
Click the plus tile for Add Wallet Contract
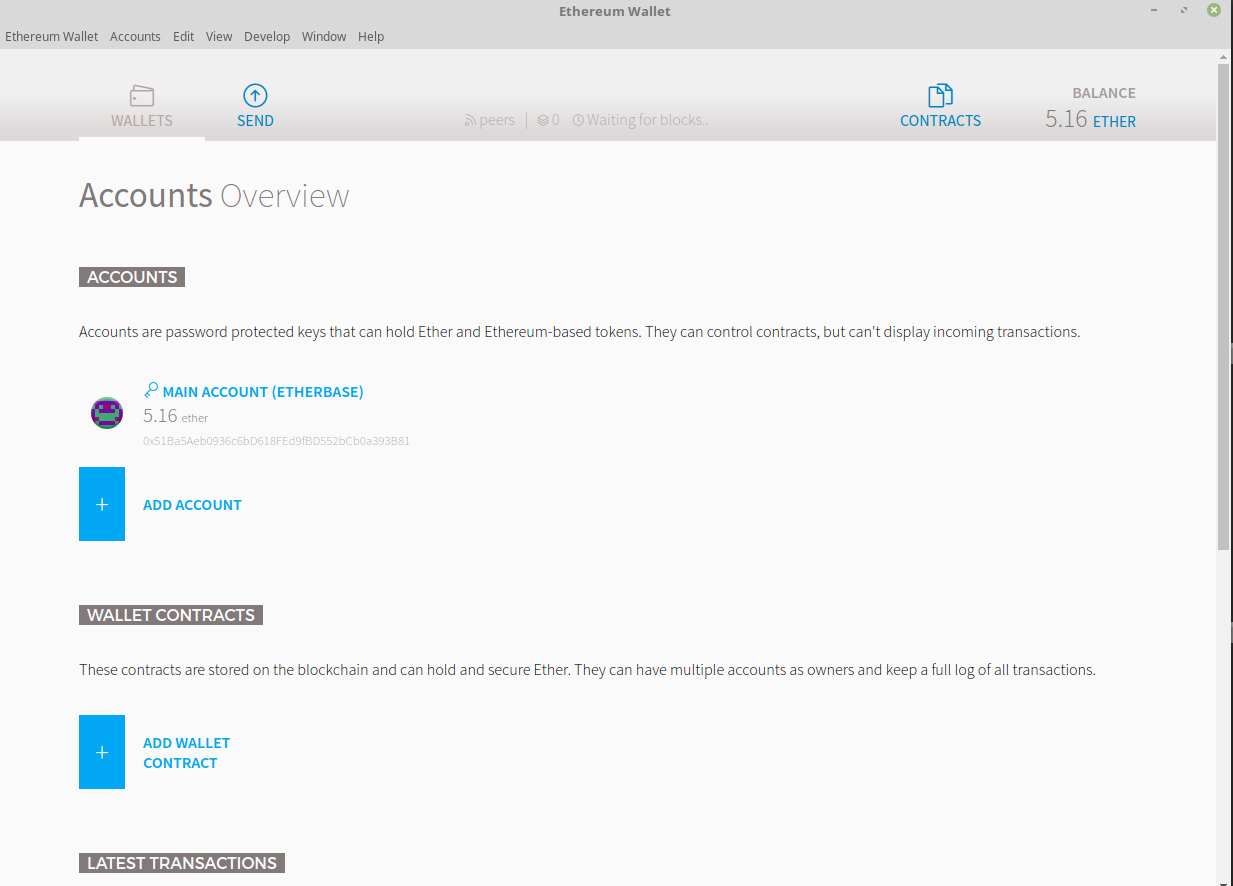(x=102, y=752)
